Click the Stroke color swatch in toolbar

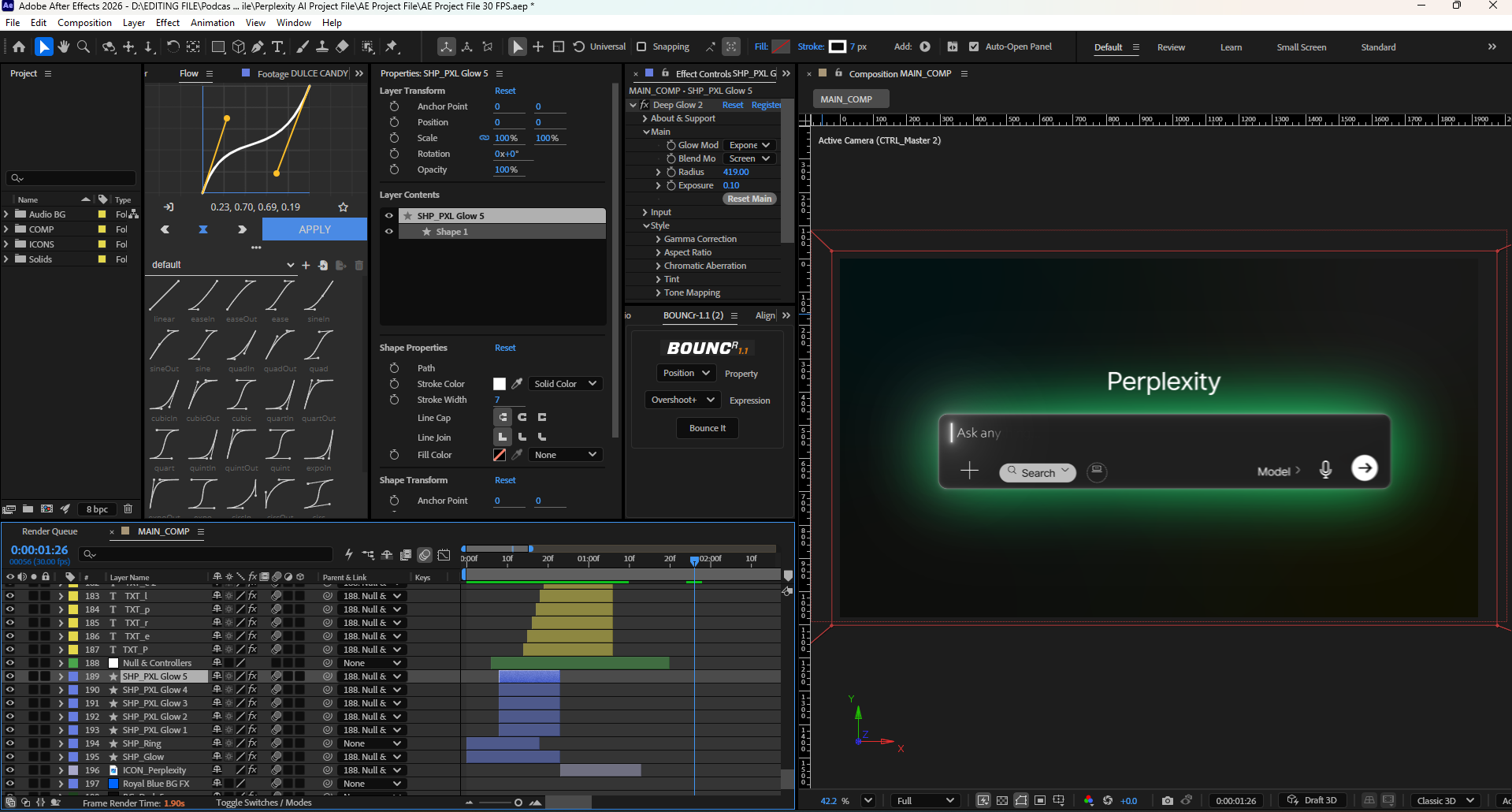(x=838, y=47)
